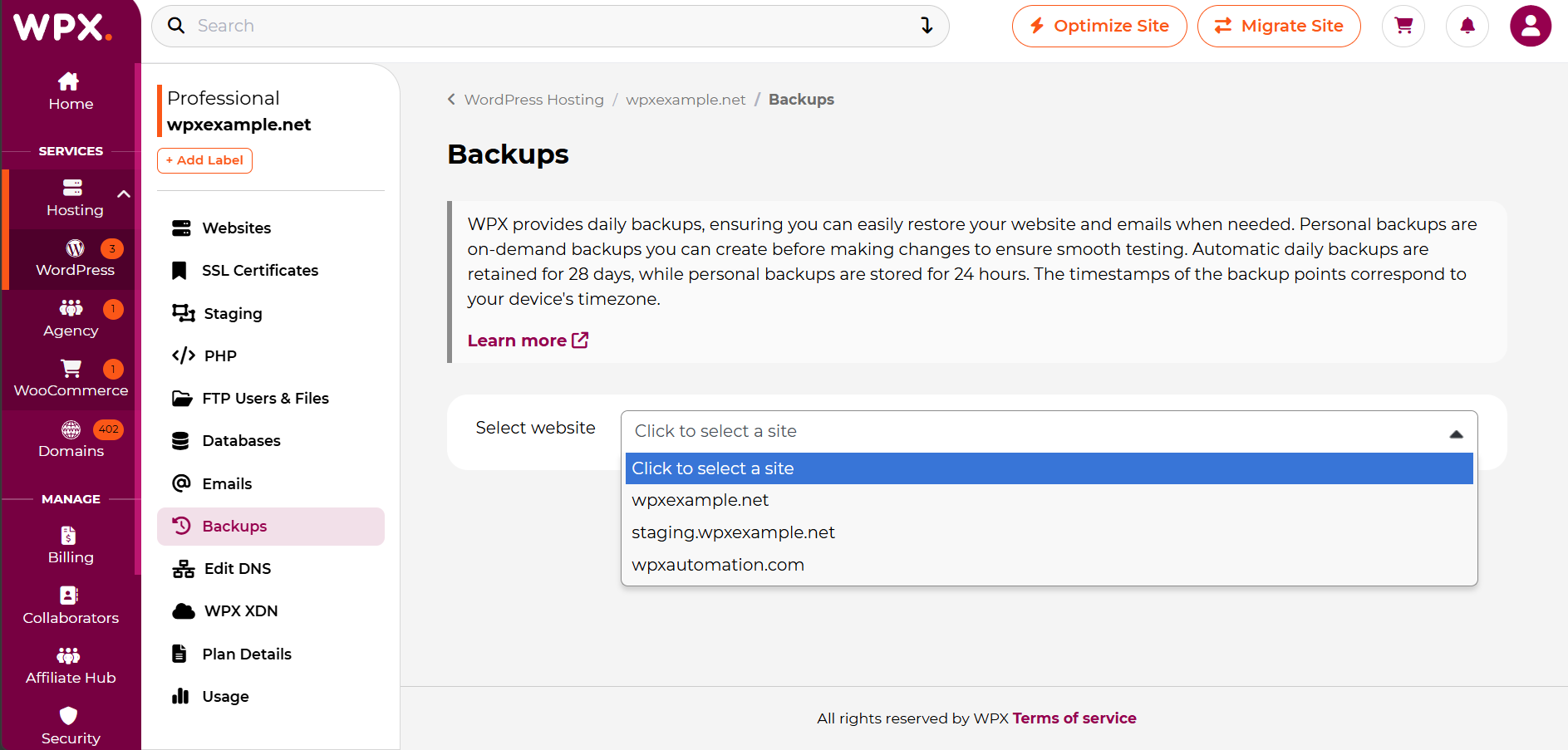Click the WPX logo
The height and width of the screenshot is (750, 1568).
click(63, 27)
